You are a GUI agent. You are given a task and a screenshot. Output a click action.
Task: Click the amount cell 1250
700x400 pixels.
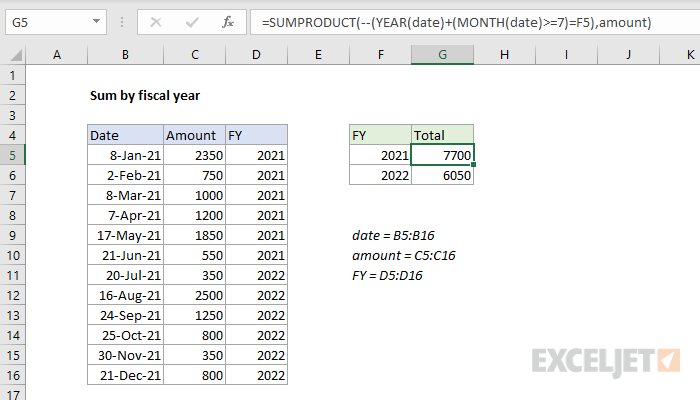(x=195, y=316)
